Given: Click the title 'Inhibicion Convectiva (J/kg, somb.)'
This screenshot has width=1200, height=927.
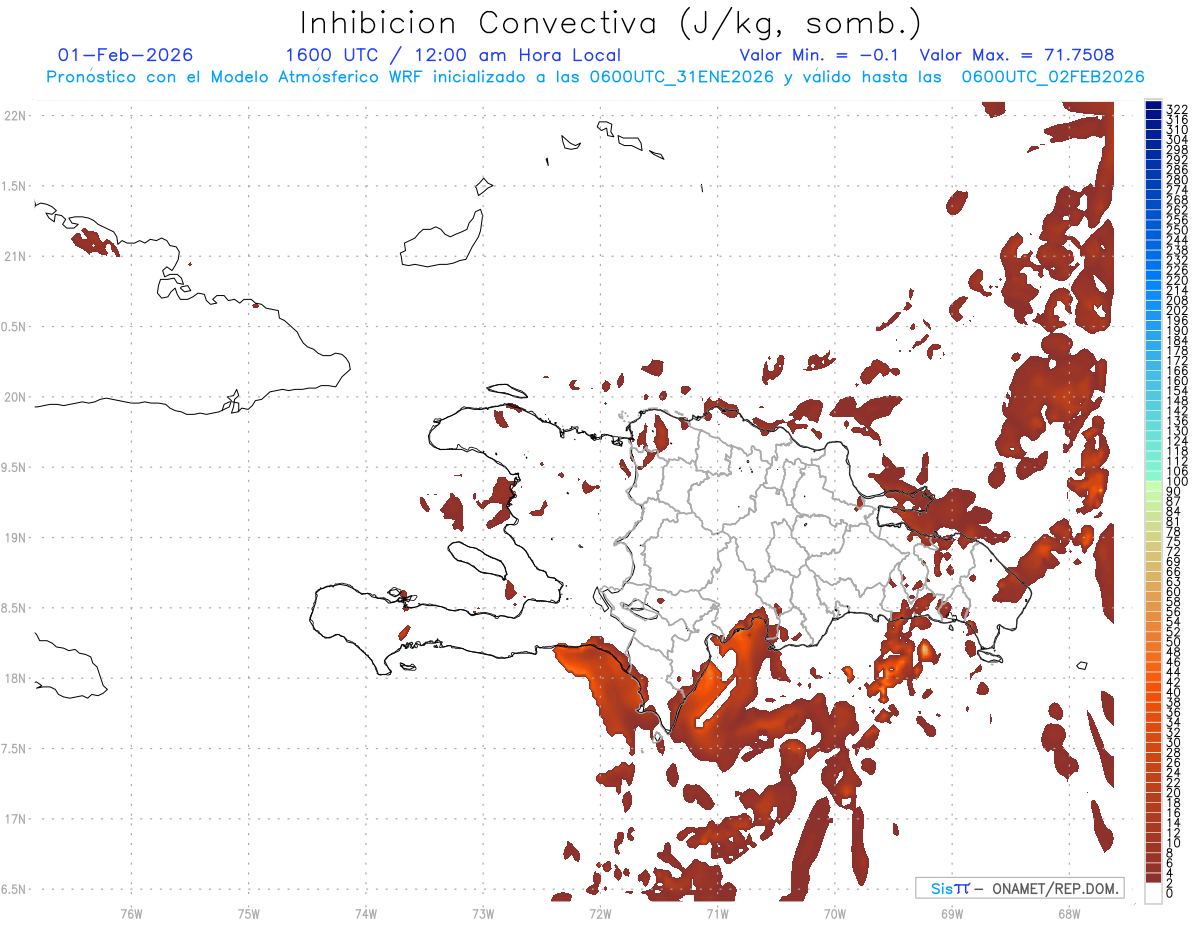Looking at the screenshot, I should point(611,24).
